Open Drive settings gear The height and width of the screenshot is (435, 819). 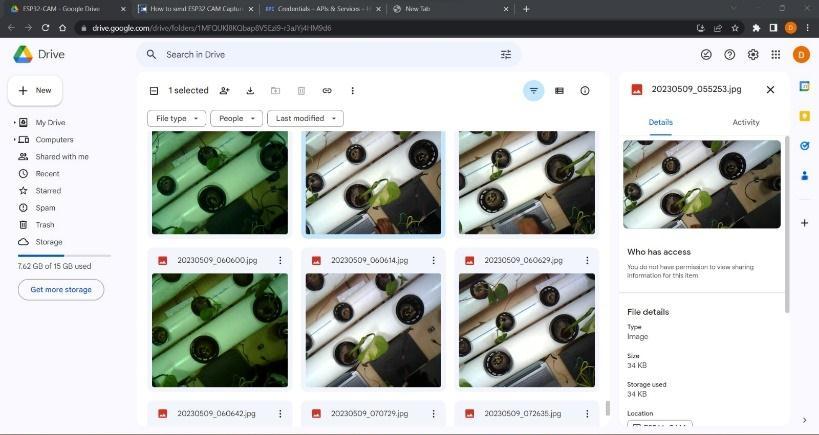753,54
